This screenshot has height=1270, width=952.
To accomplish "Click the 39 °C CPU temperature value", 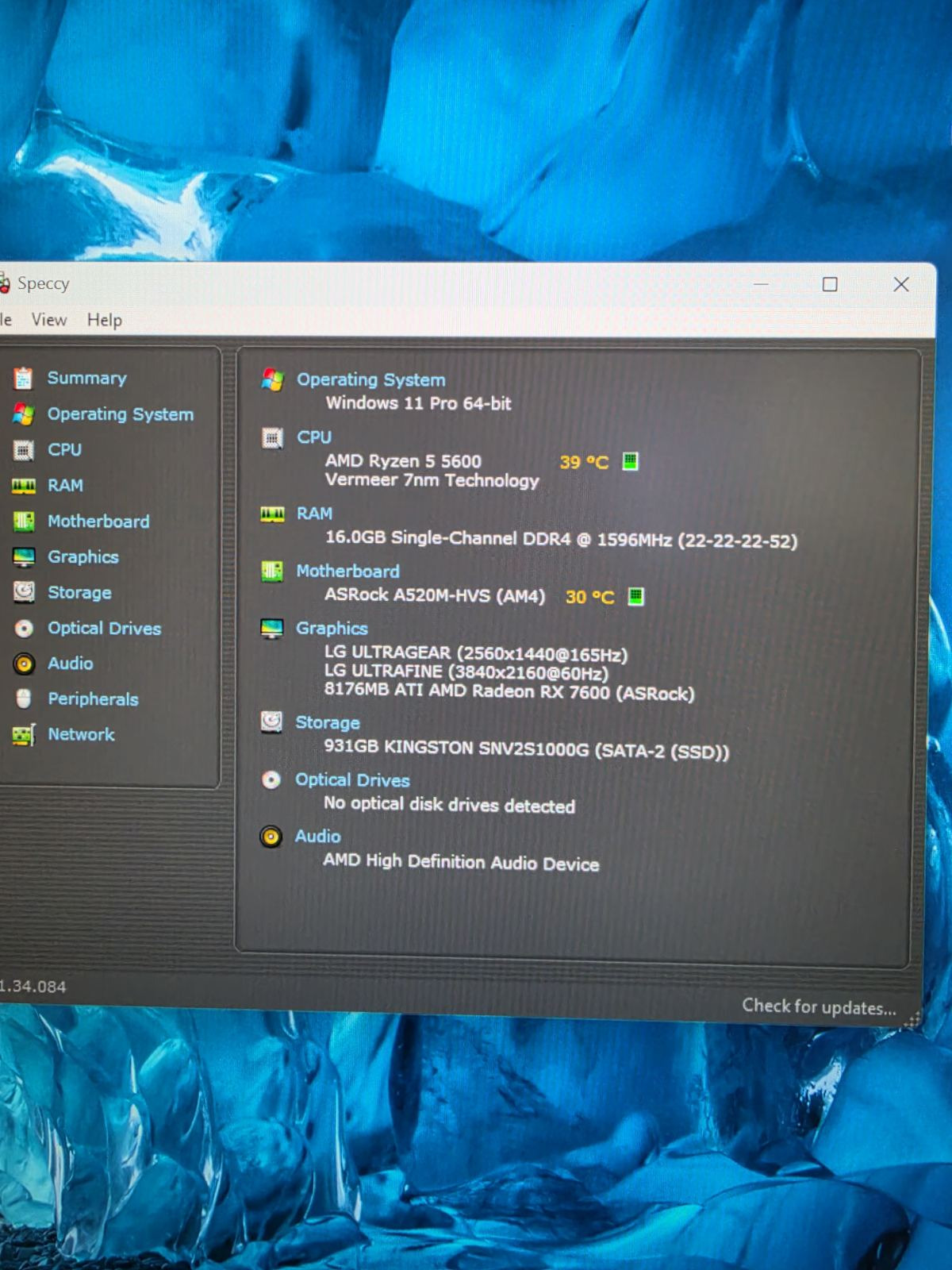I will (584, 462).
